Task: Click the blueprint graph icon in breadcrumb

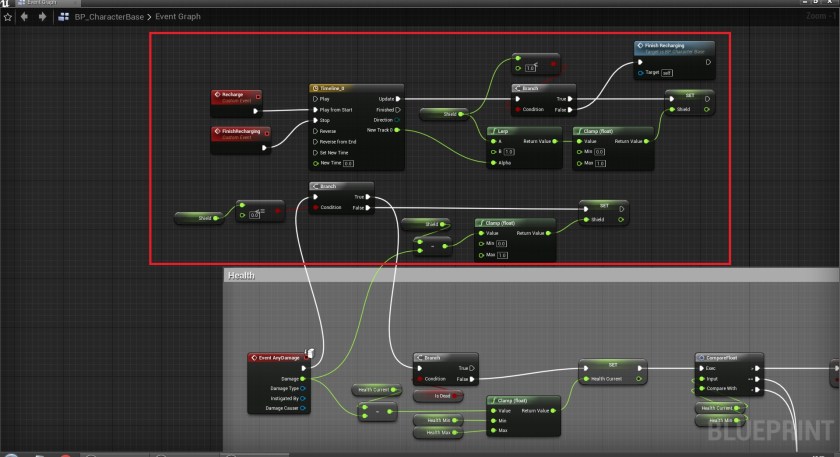Action: coord(65,17)
